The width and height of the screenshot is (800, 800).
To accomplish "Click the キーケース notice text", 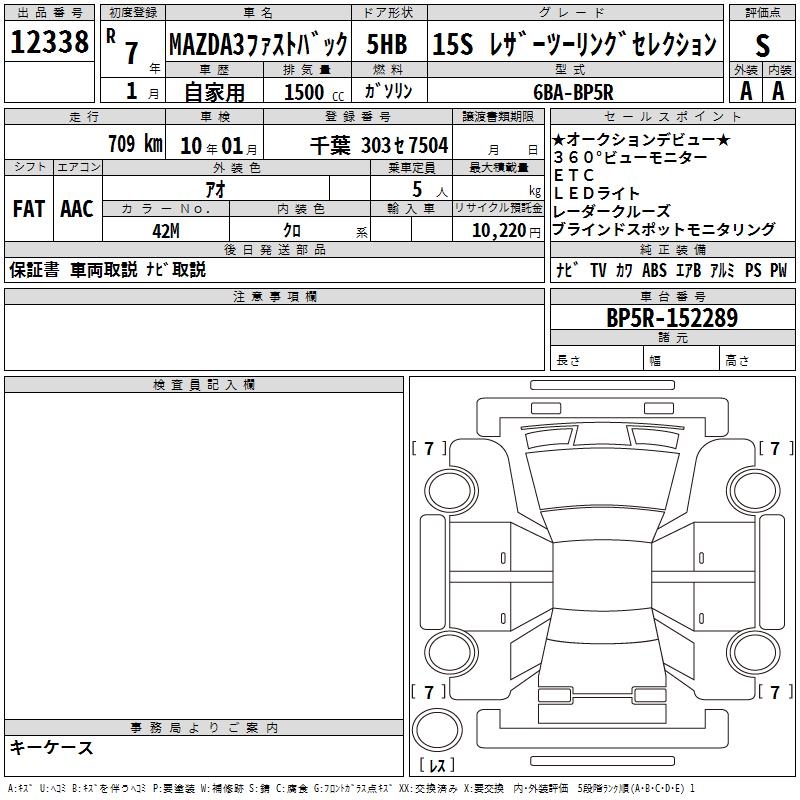I will pyautogui.click(x=52, y=748).
